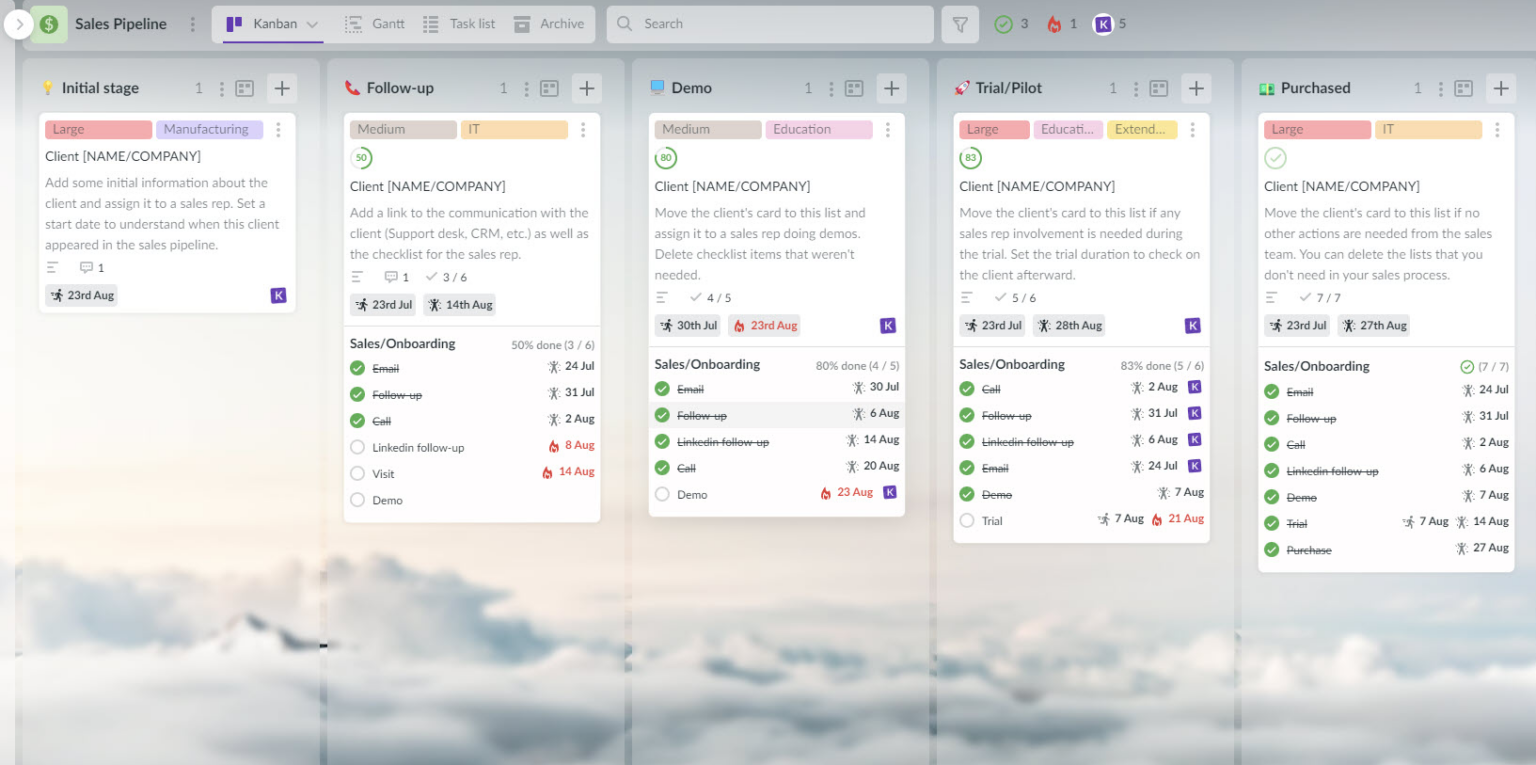Click the 50 percent progress circle

[x=361, y=158]
